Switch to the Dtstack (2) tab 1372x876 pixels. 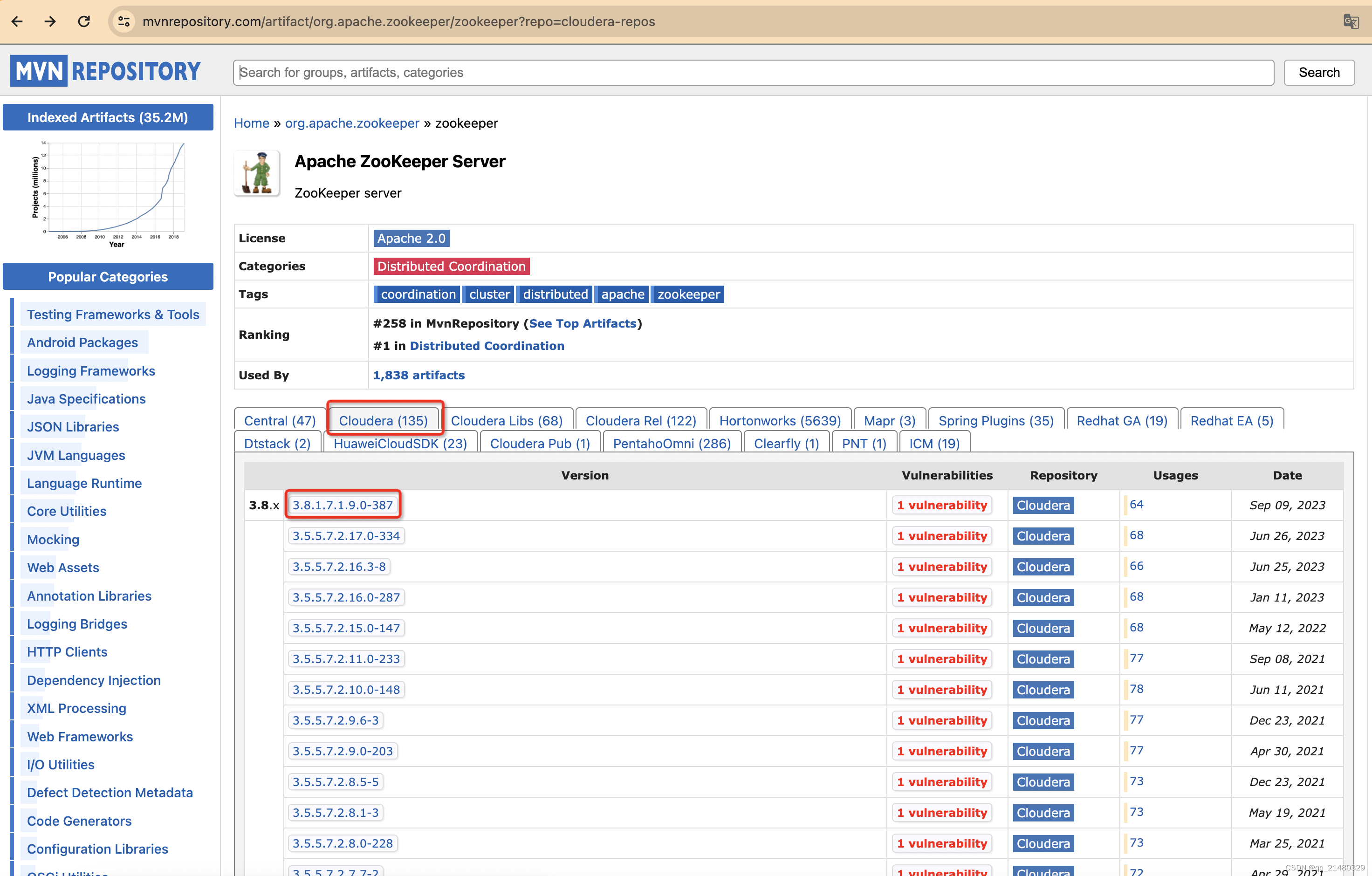[x=277, y=443]
